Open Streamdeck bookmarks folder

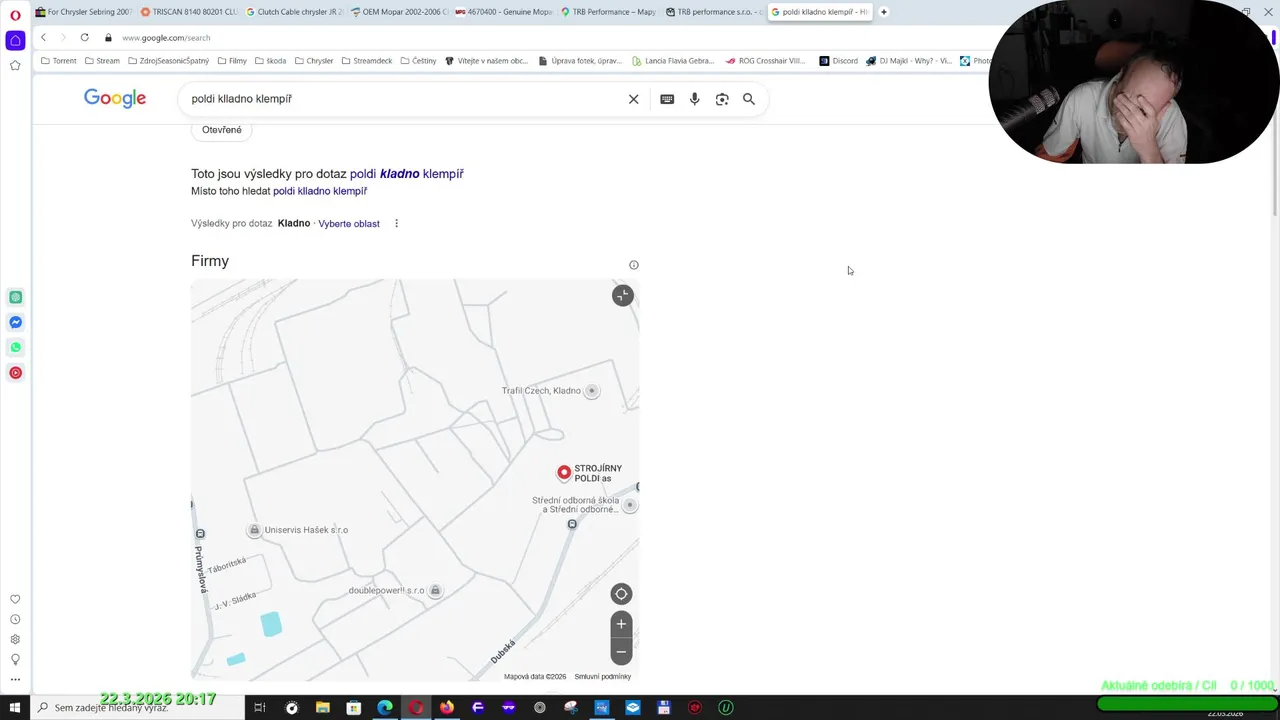pyautogui.click(x=367, y=61)
